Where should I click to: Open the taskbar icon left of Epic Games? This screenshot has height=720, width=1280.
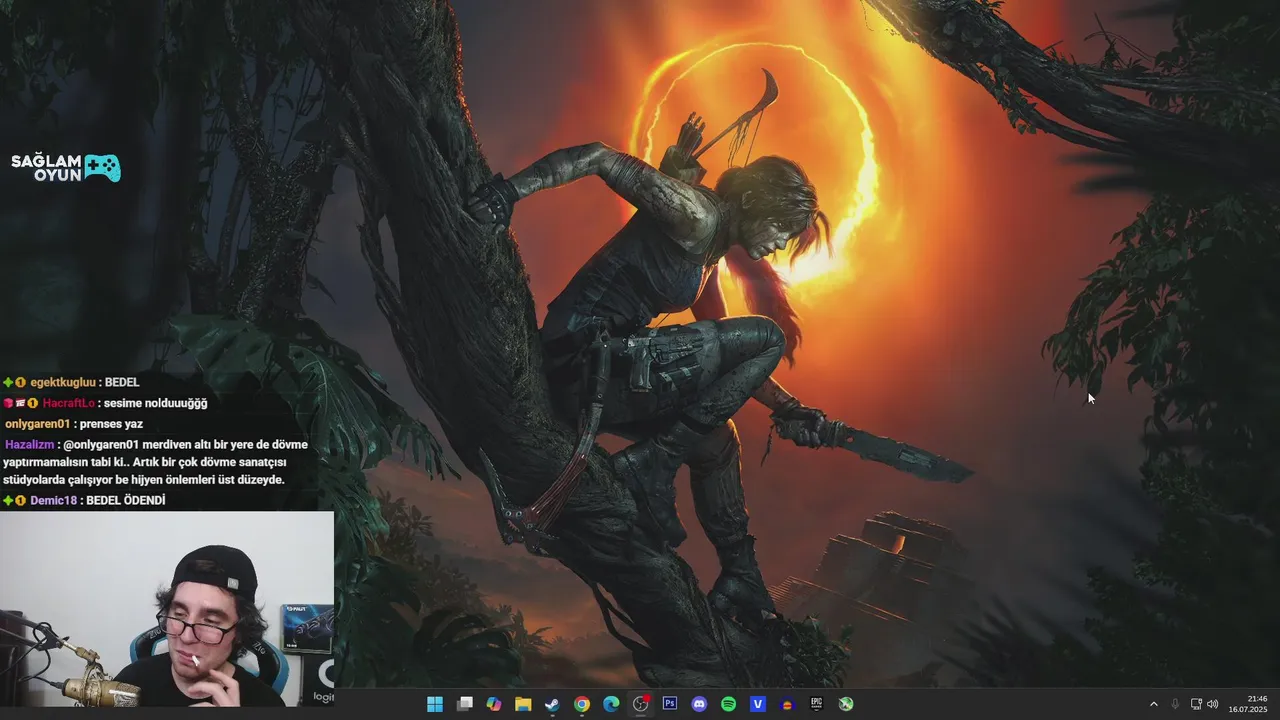pyautogui.click(x=787, y=704)
